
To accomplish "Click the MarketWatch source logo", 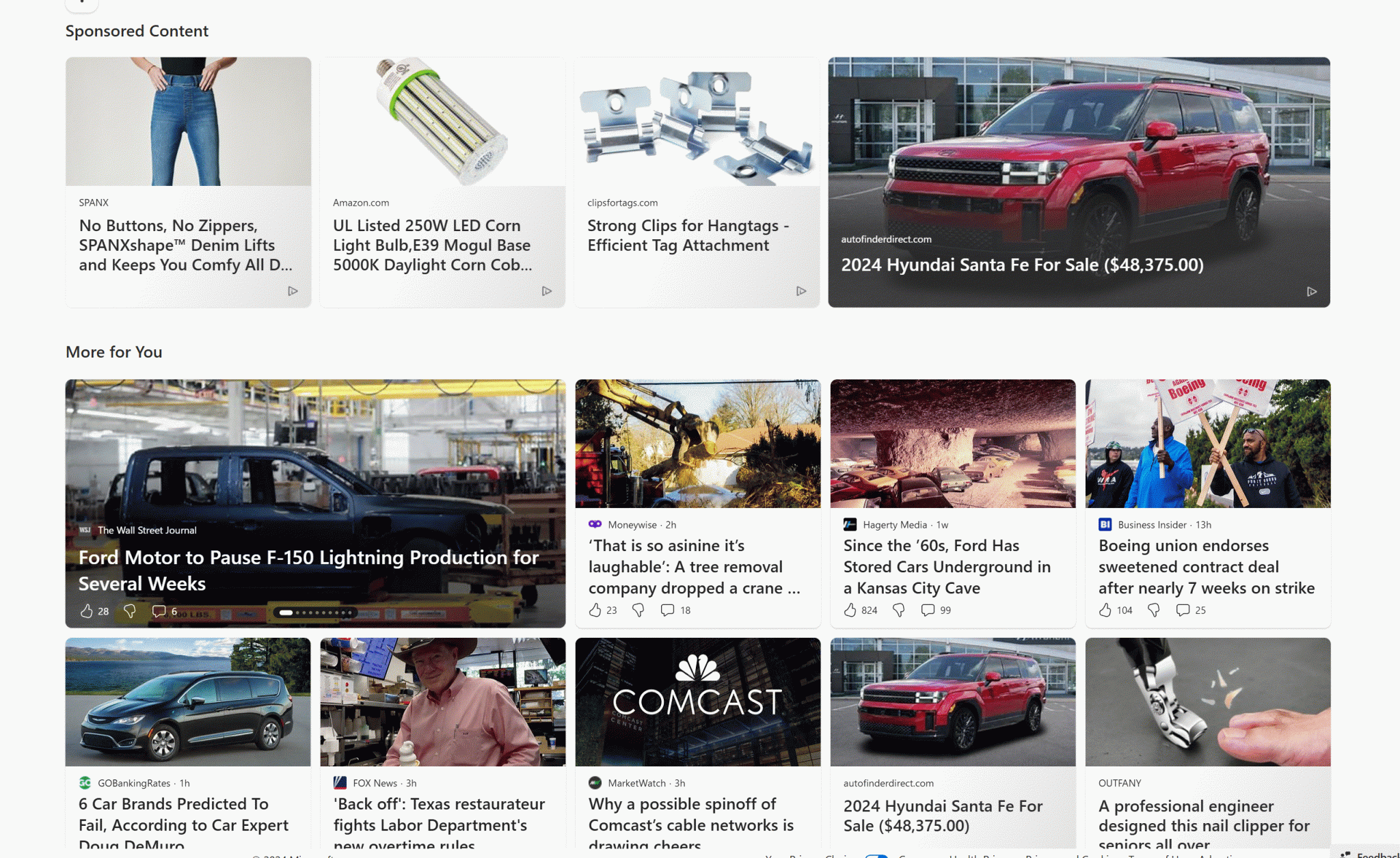I will (x=595, y=783).
